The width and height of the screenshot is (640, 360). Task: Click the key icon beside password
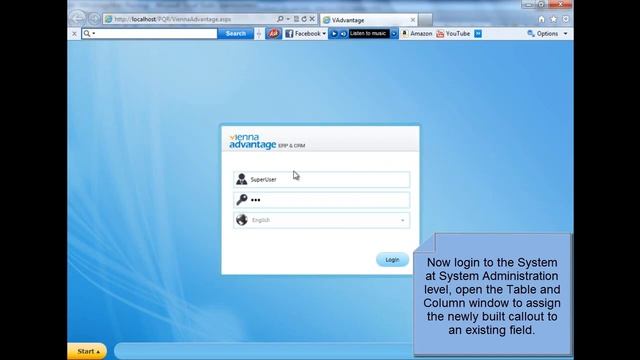[242, 200]
